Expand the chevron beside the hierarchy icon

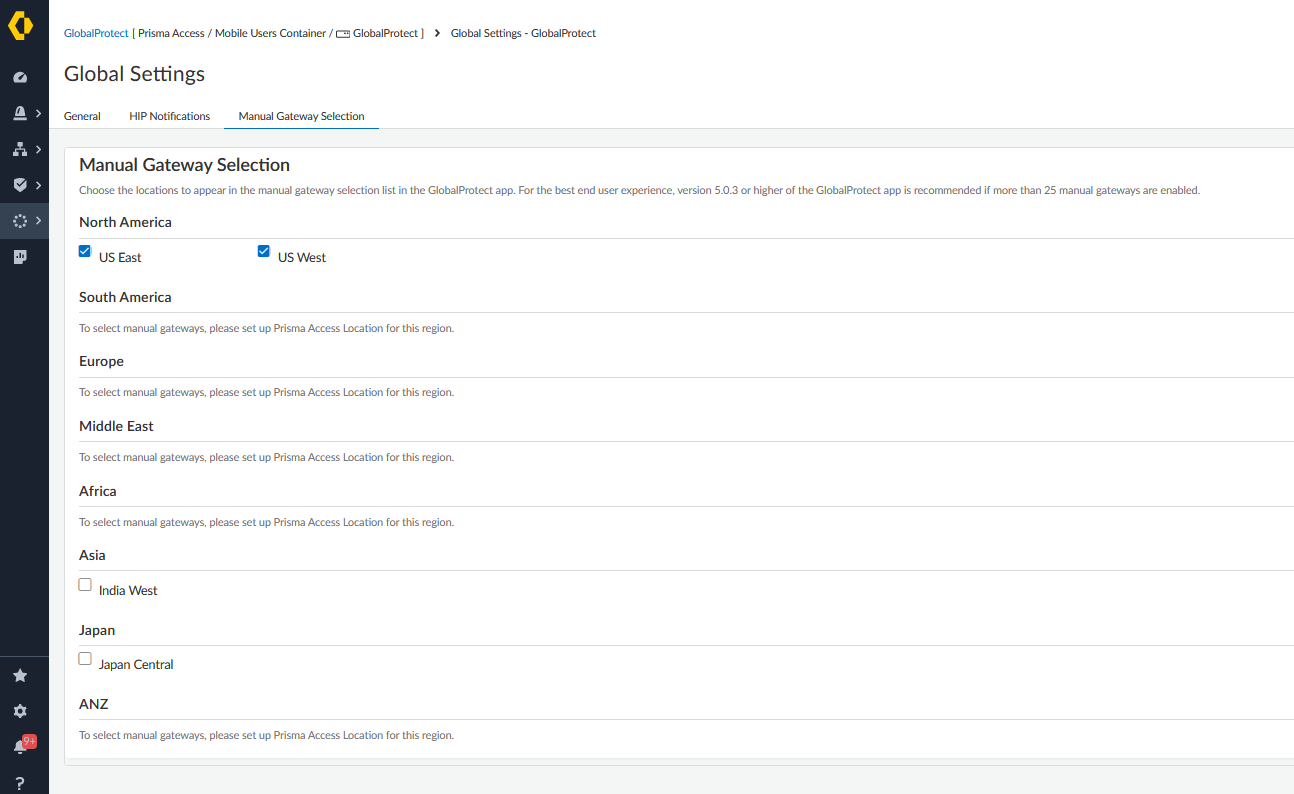[38, 149]
